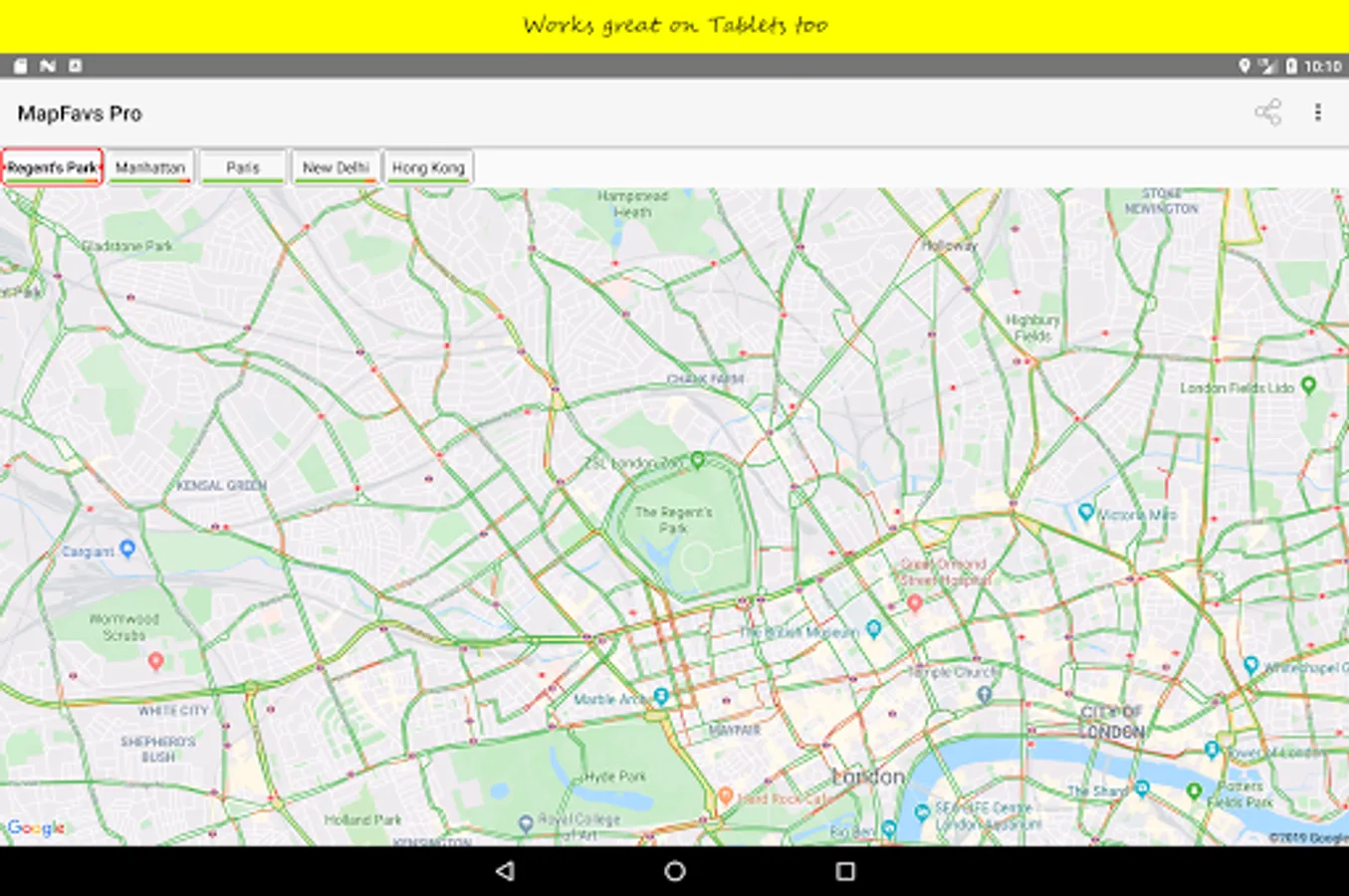Click the "Holland Park" map label
This screenshot has width=1349, height=896.
click(362, 820)
